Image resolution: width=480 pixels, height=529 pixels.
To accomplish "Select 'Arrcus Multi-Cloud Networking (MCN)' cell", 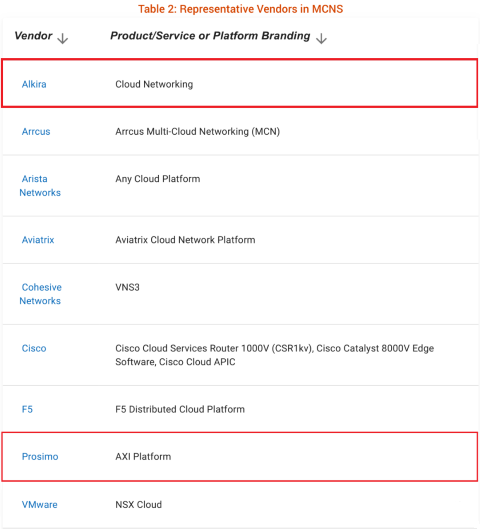I will click(x=198, y=131).
